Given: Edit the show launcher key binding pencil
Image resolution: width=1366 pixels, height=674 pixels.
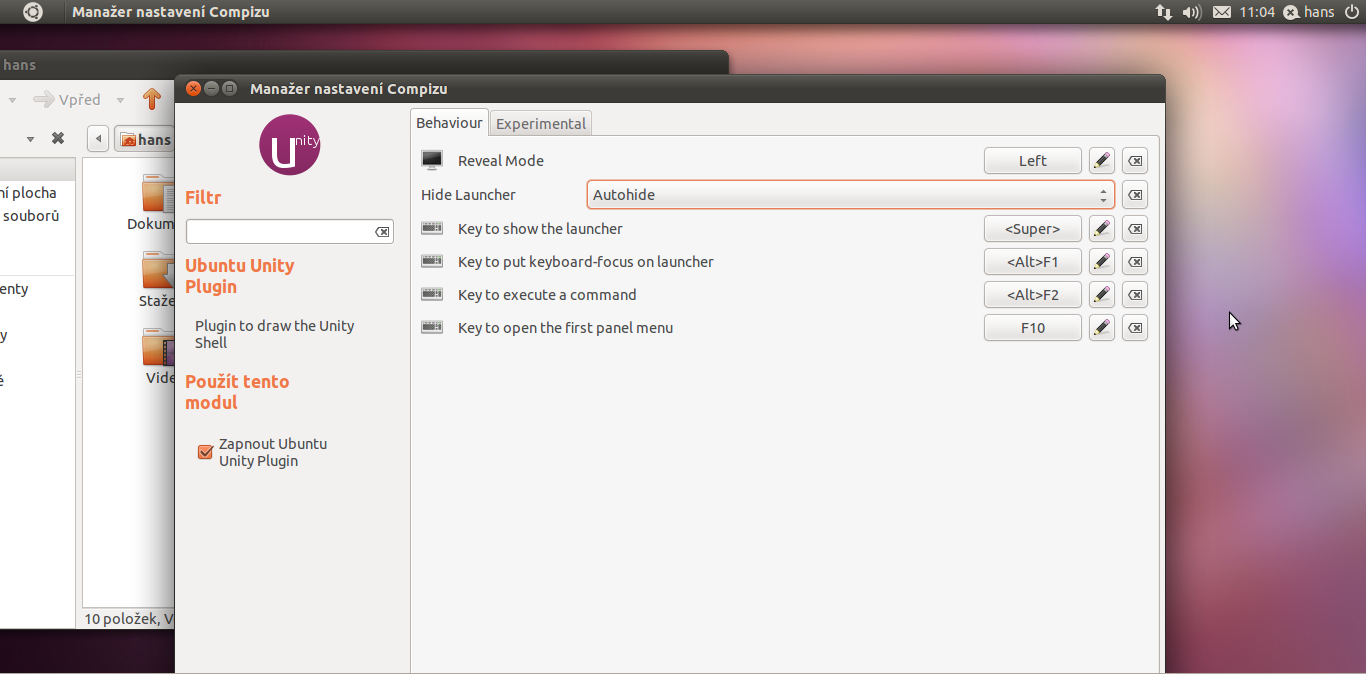Looking at the screenshot, I should click(1101, 229).
